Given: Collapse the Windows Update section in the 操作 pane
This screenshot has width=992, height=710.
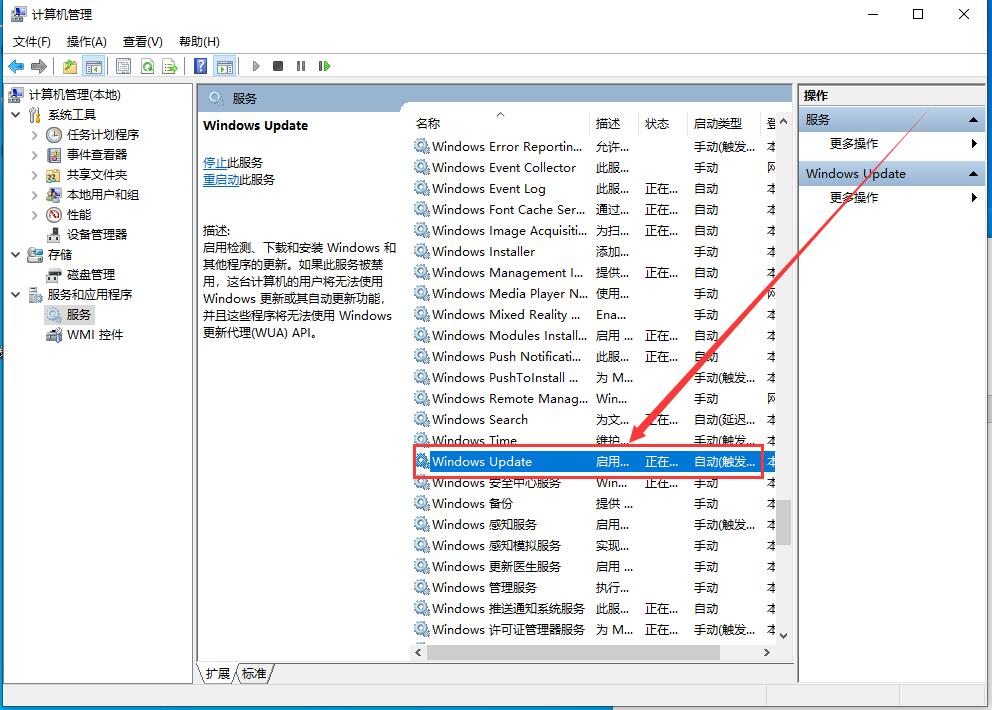Looking at the screenshot, I should pyautogui.click(x=971, y=173).
